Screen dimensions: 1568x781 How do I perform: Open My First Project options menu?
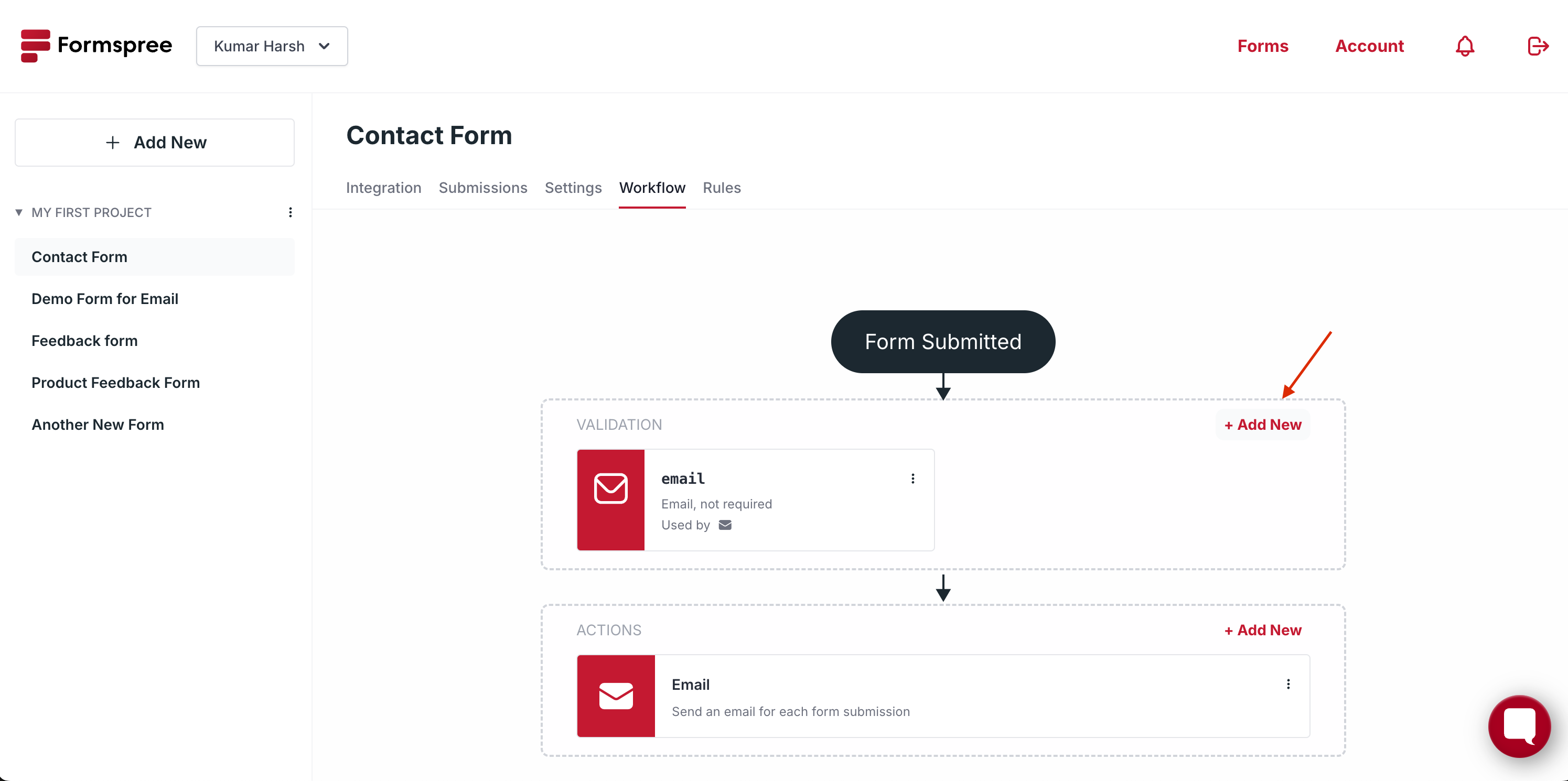pyautogui.click(x=291, y=212)
